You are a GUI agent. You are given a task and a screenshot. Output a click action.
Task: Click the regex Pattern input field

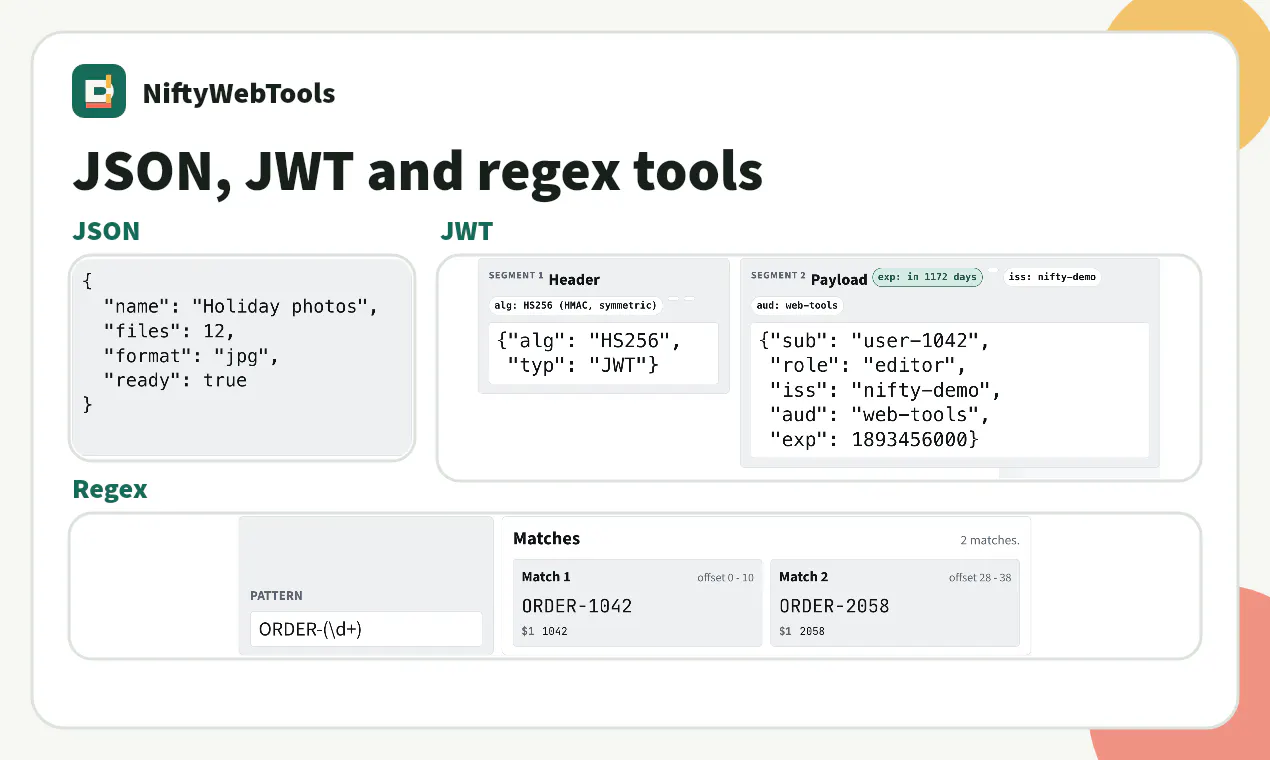(366, 629)
